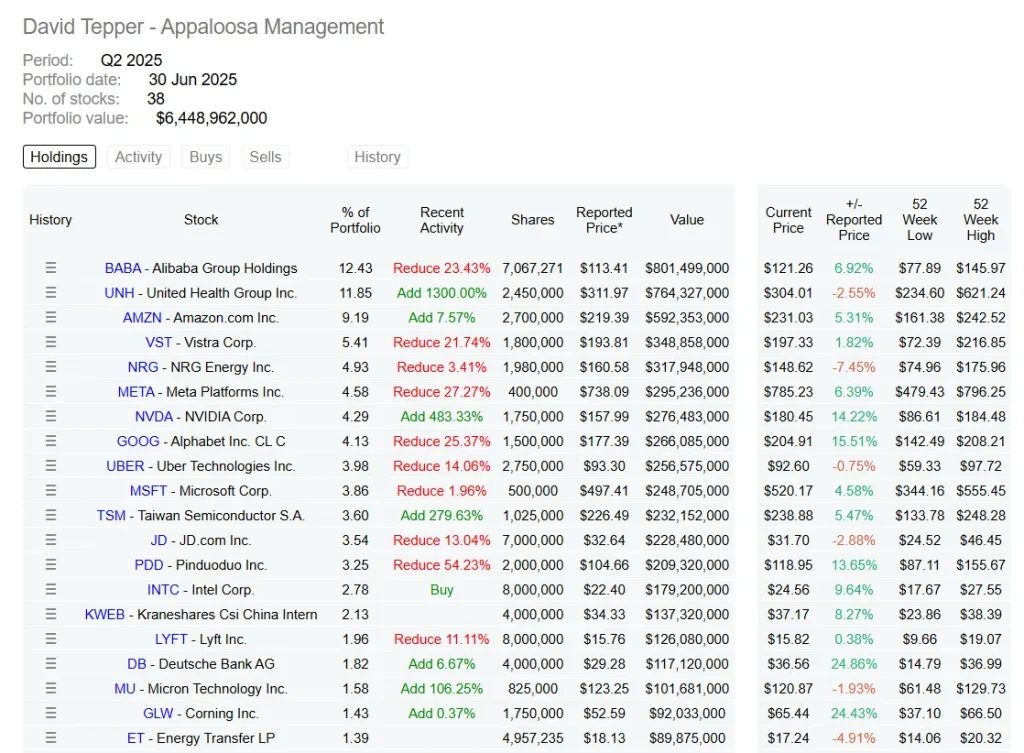This screenshot has height=753, width=1024.
Task: Click the 'Value' column header
Action: point(687,220)
